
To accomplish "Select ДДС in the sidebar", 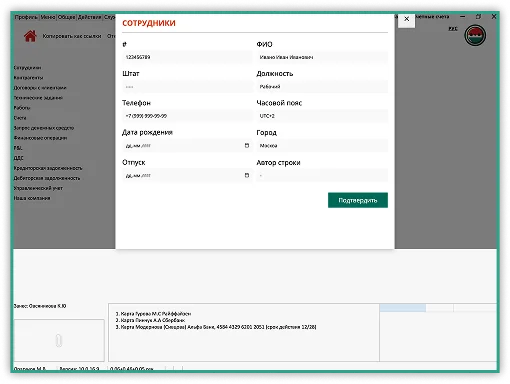I will (19, 158).
